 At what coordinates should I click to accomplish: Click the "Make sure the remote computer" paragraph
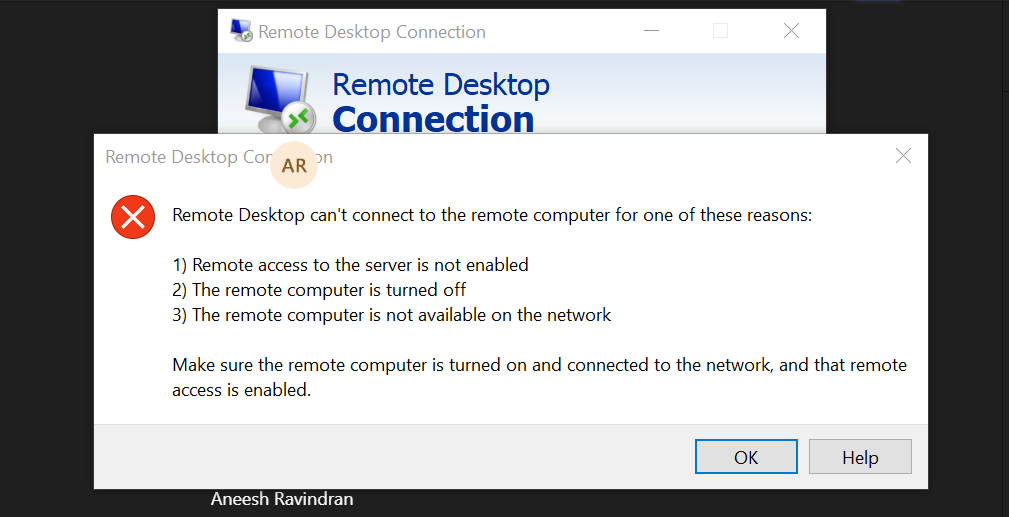click(539, 377)
